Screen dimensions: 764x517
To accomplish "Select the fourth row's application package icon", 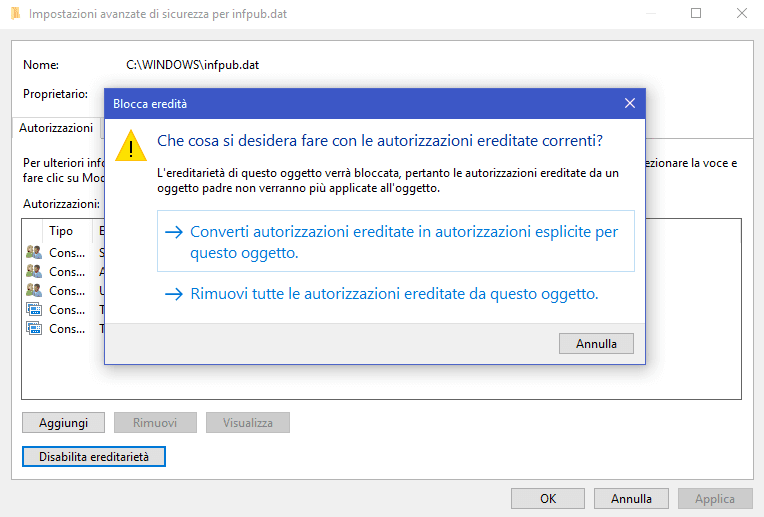I will tap(34, 310).
